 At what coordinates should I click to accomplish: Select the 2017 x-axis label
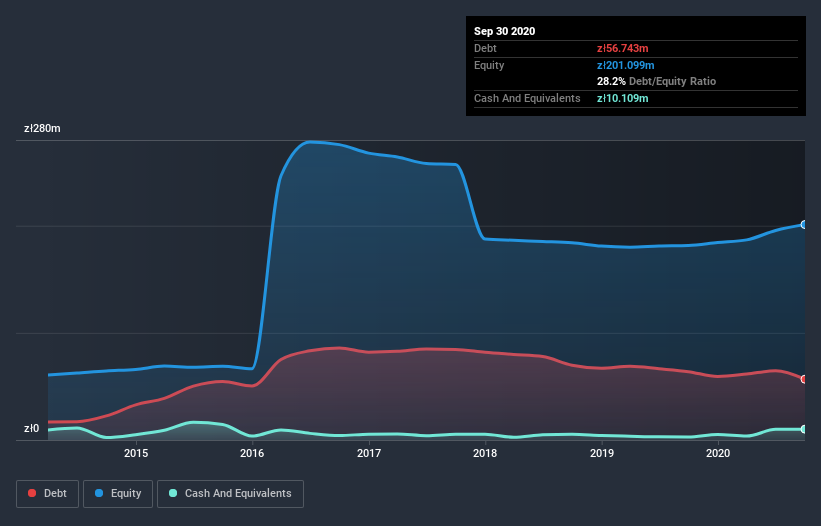pos(369,453)
